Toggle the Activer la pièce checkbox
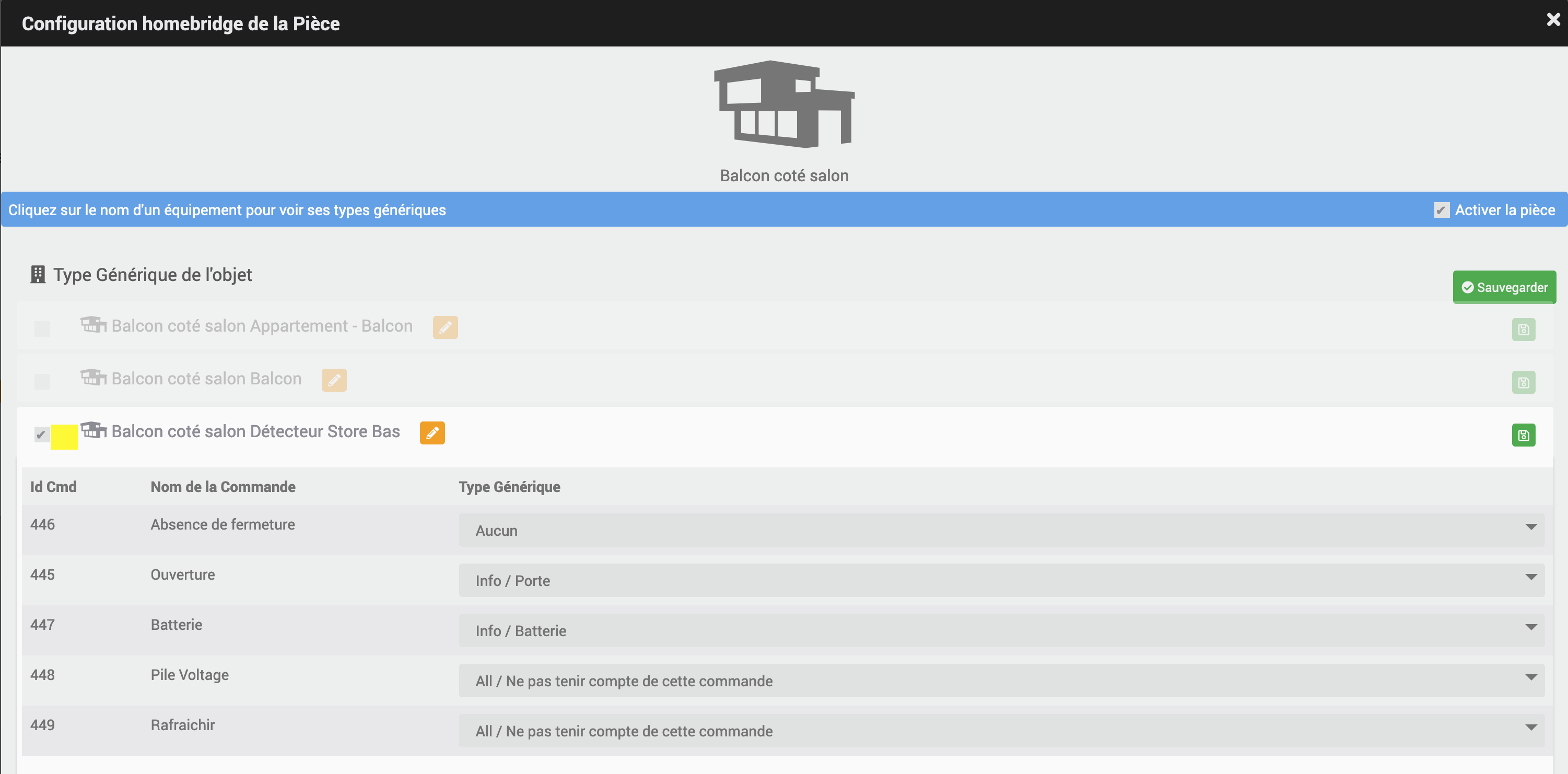Viewport: 1568px width, 774px height. click(x=1442, y=210)
